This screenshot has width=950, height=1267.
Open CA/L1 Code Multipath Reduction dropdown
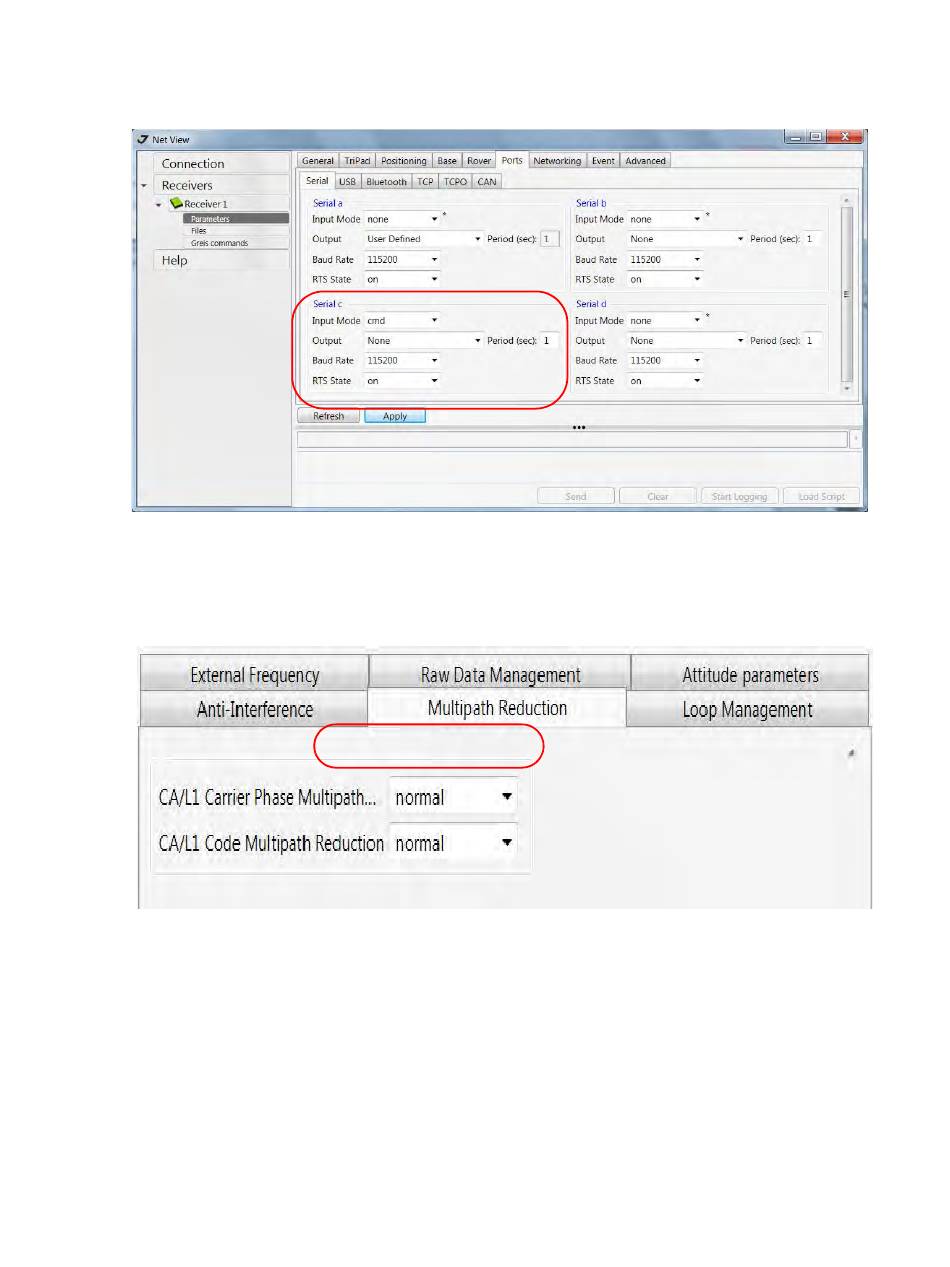tap(453, 844)
